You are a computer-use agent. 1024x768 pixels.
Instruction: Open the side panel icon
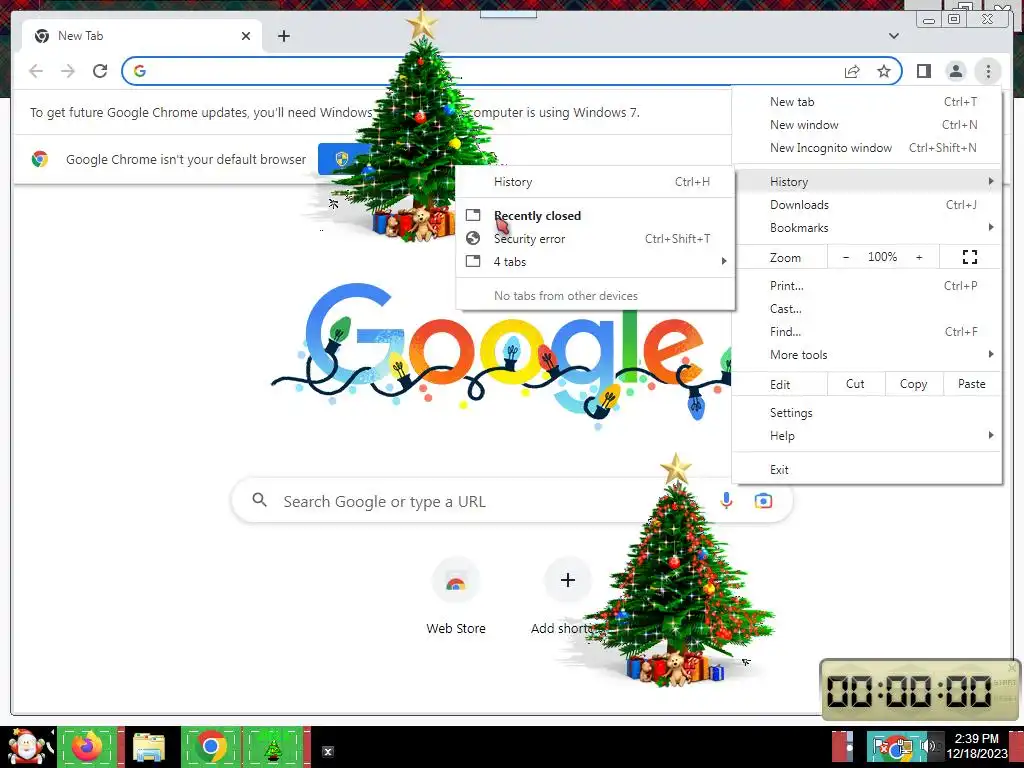[x=923, y=71]
